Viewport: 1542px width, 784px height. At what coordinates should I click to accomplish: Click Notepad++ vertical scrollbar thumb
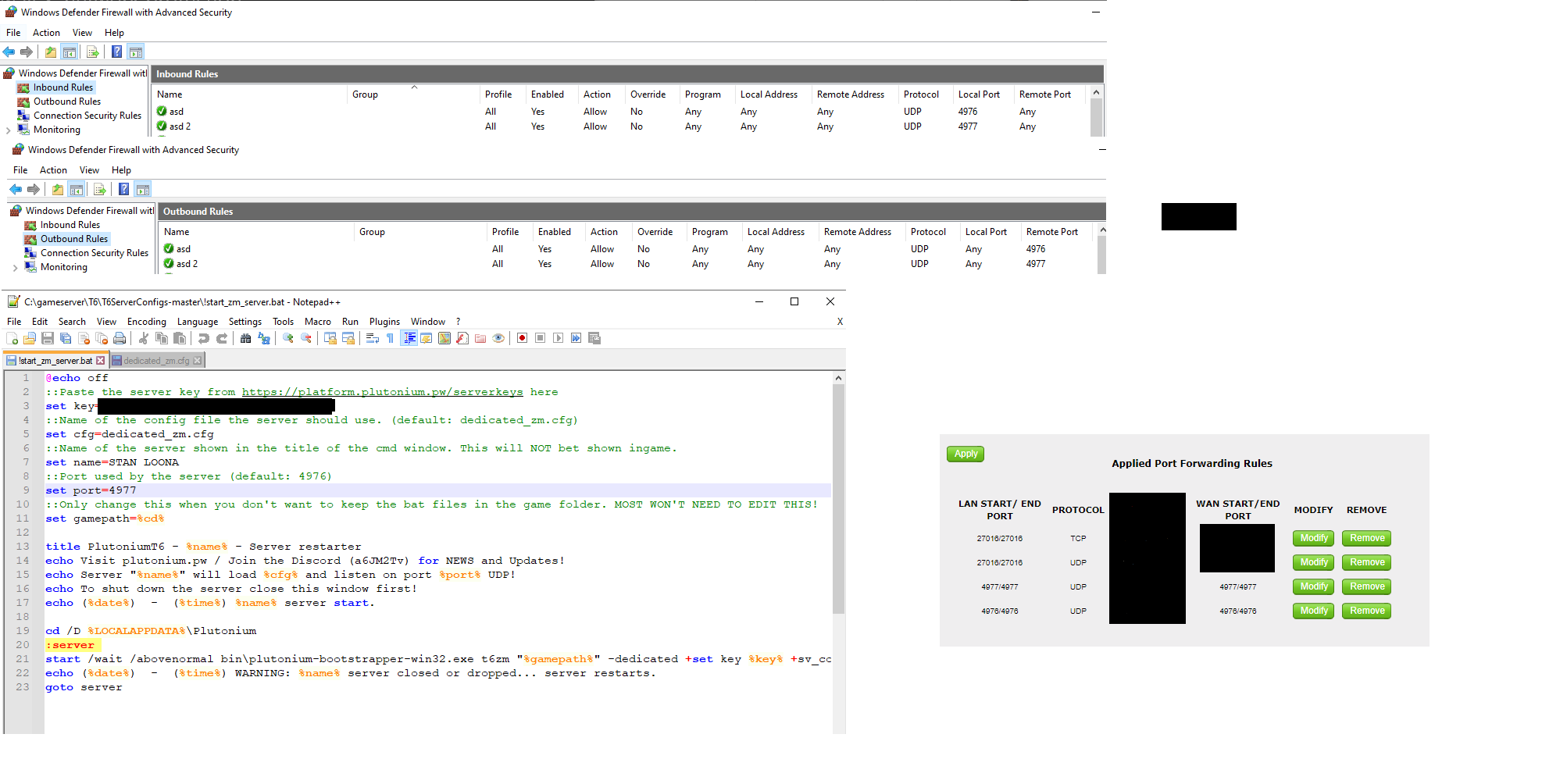click(x=838, y=500)
